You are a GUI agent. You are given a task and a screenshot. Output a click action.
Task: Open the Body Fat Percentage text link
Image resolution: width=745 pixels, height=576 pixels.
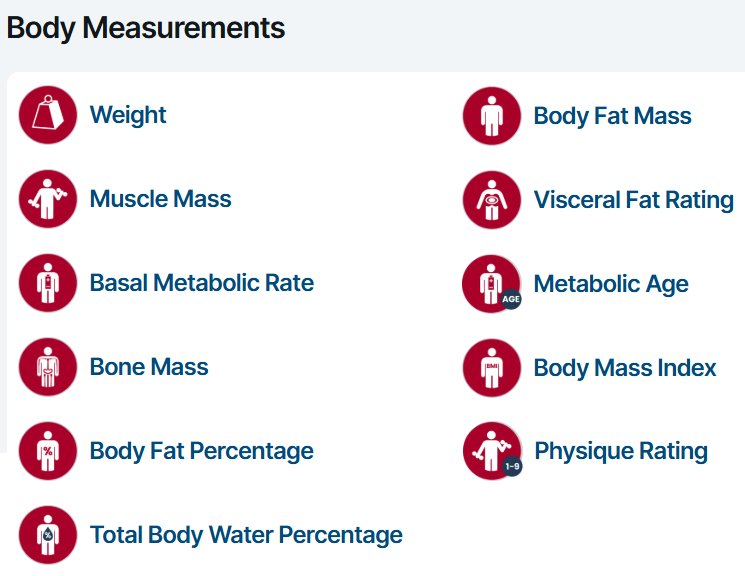(x=201, y=451)
